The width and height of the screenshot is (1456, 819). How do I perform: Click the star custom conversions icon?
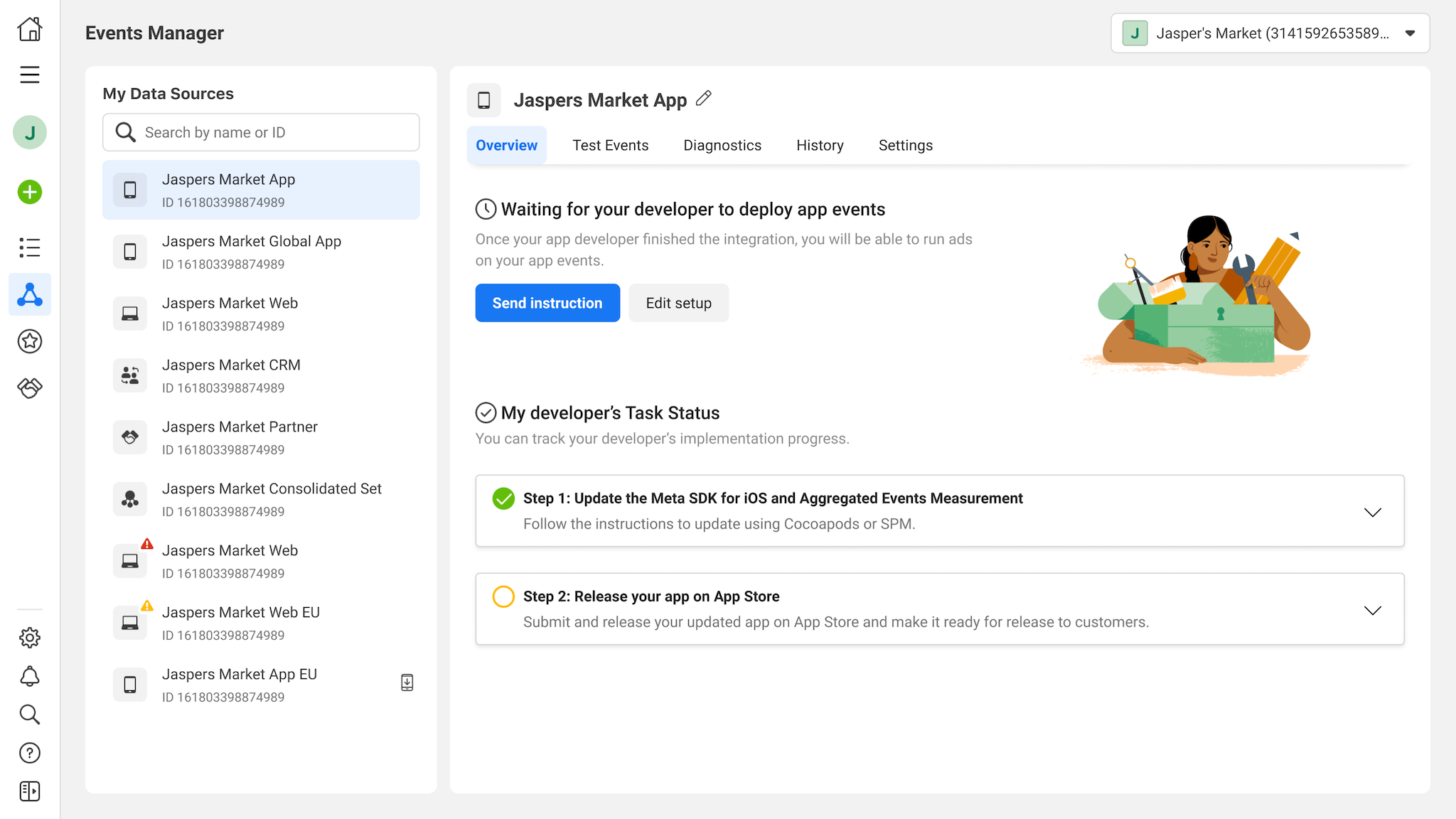tap(30, 341)
